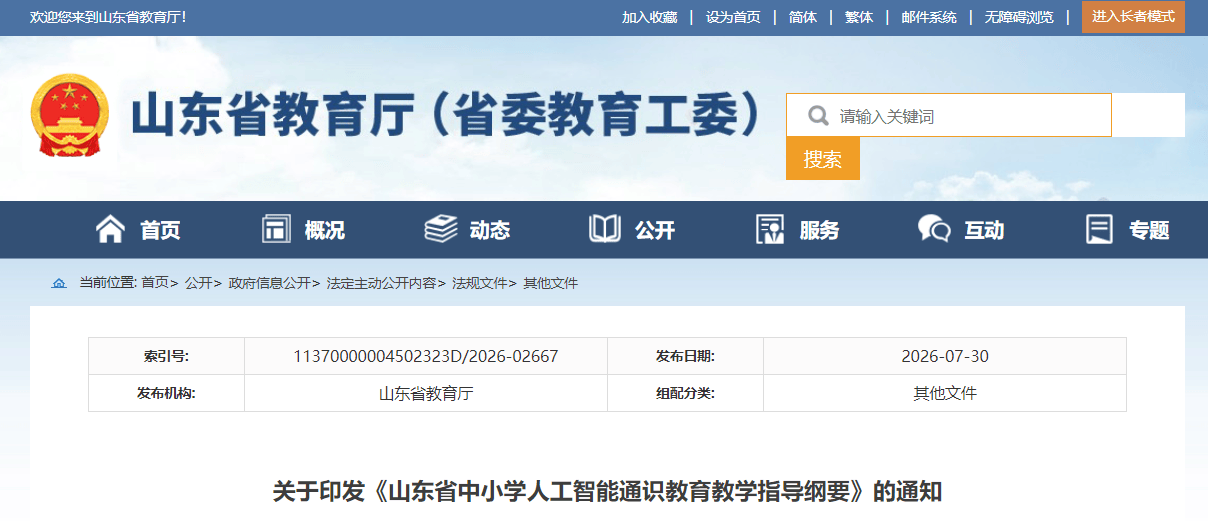Viewport: 1208px width, 521px height.
Task: Click the building icon beside 概况
Action: (276, 230)
